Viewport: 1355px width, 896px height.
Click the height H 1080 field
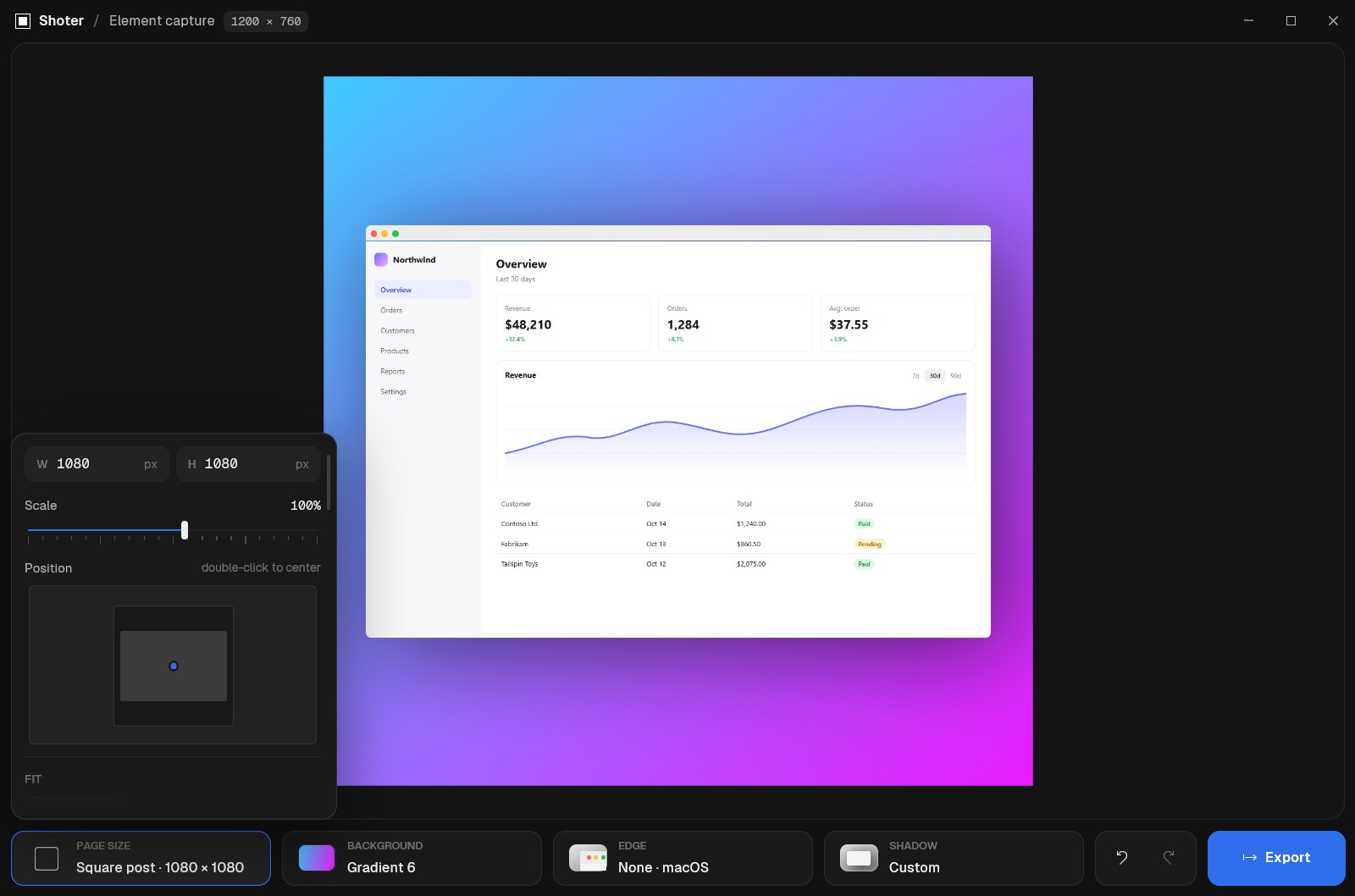pos(248,464)
